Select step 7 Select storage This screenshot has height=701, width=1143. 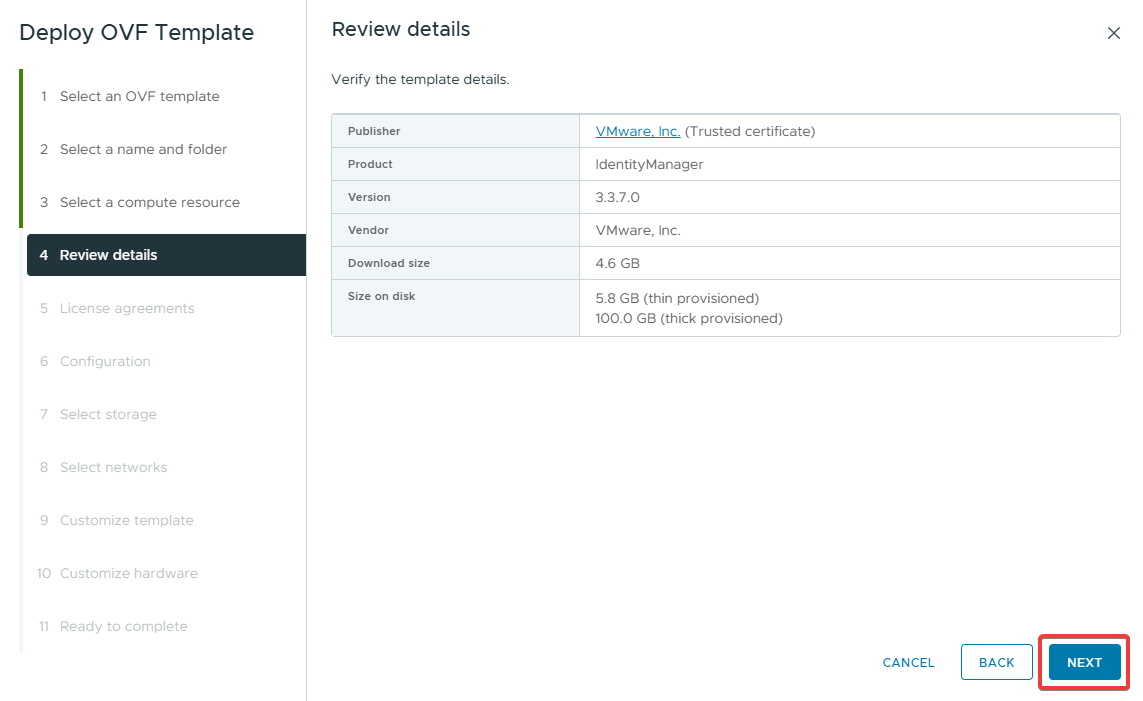click(108, 414)
